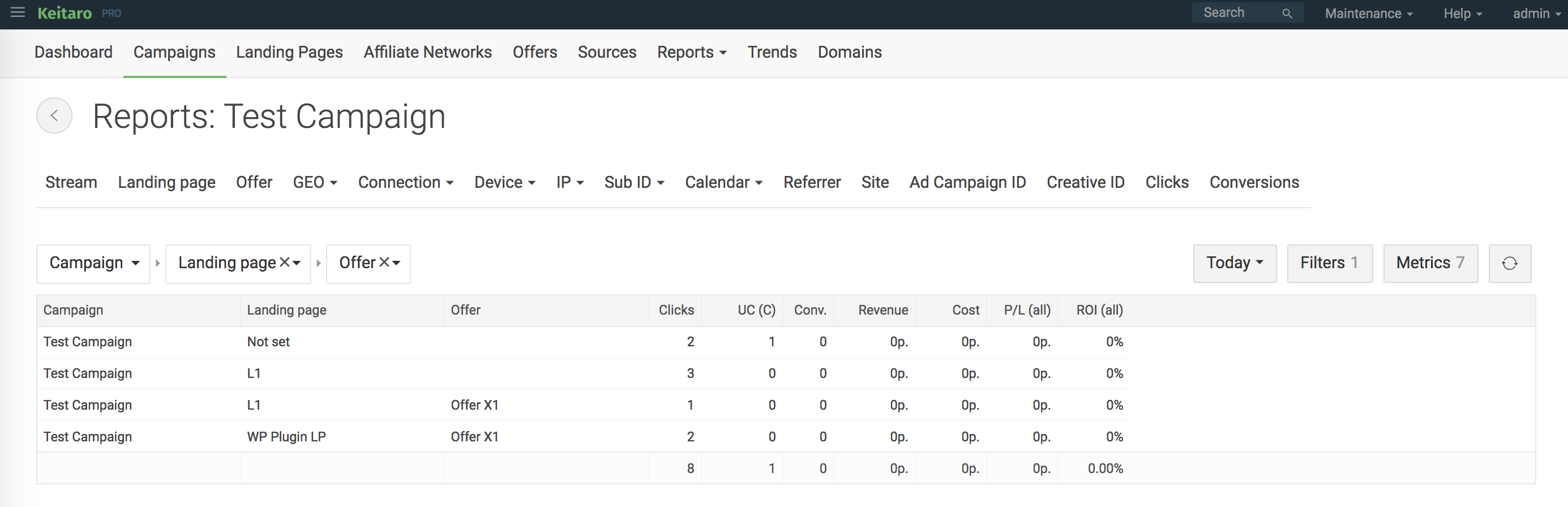Screen dimensions: 1568x507
Task: Refresh the report data
Action: coord(1510,263)
